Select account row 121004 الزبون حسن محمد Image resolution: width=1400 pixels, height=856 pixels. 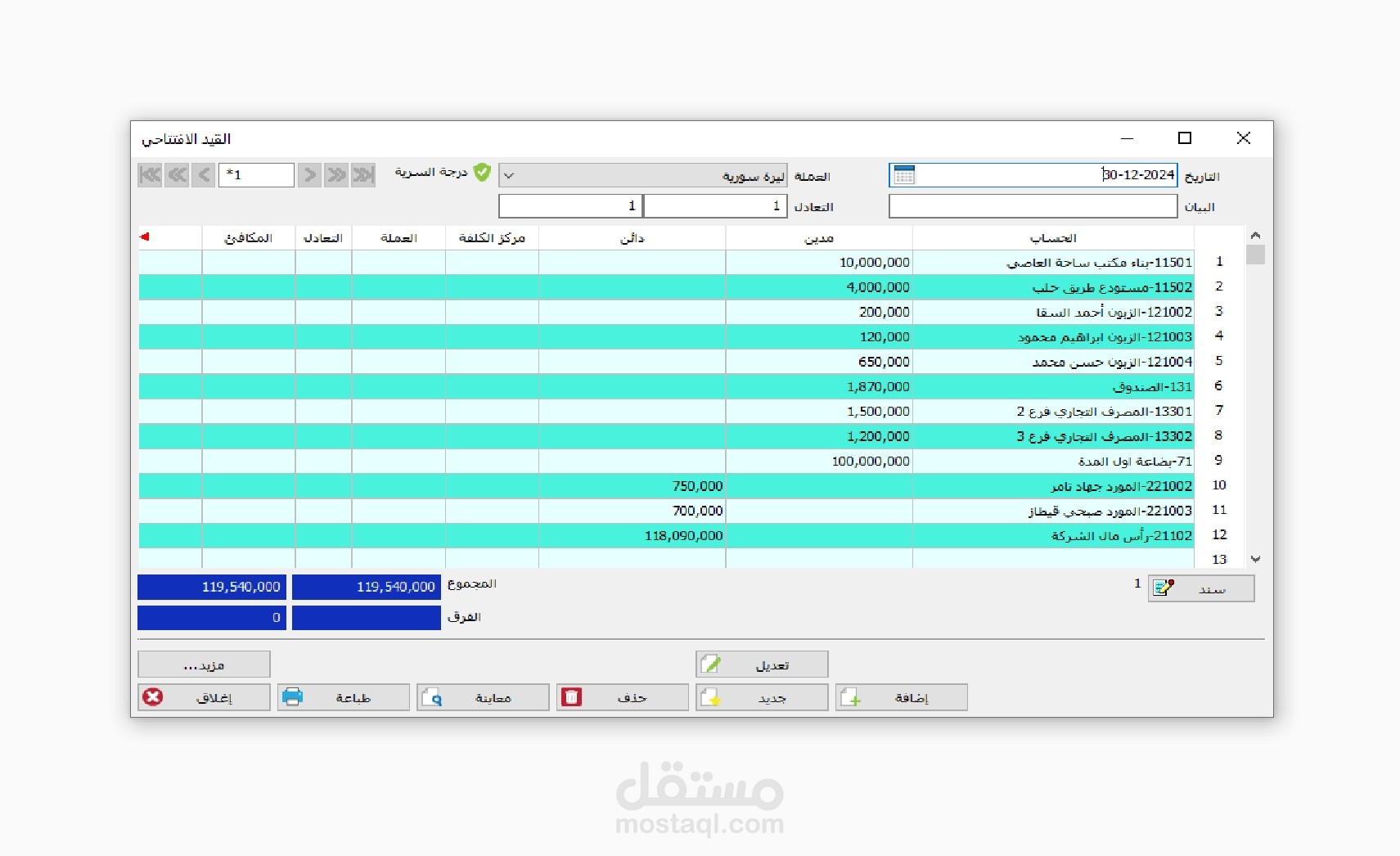point(1053,362)
